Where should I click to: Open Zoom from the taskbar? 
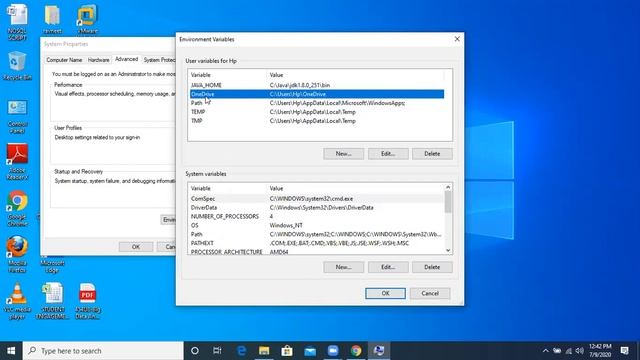click(x=333, y=351)
